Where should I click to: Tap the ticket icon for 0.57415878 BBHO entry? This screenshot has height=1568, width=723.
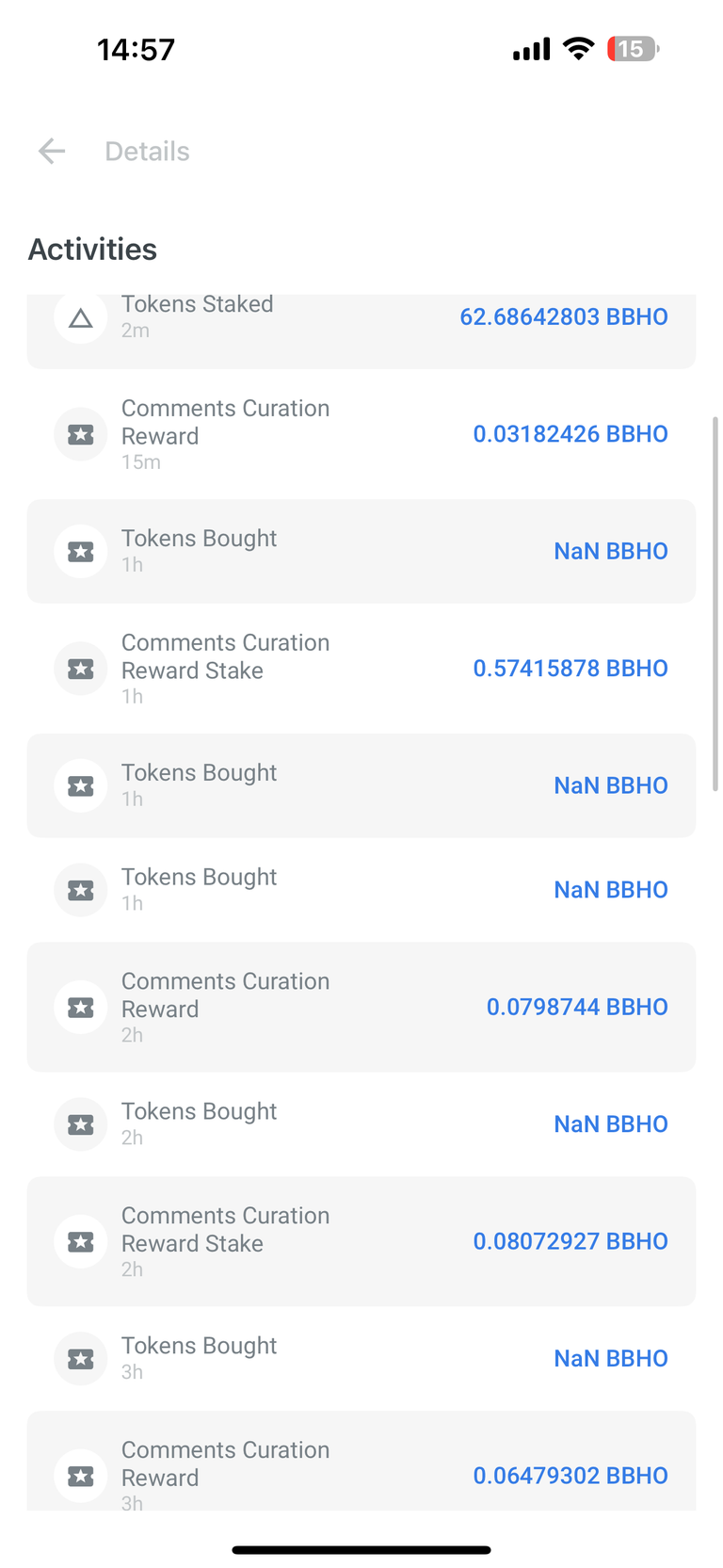[81, 669]
